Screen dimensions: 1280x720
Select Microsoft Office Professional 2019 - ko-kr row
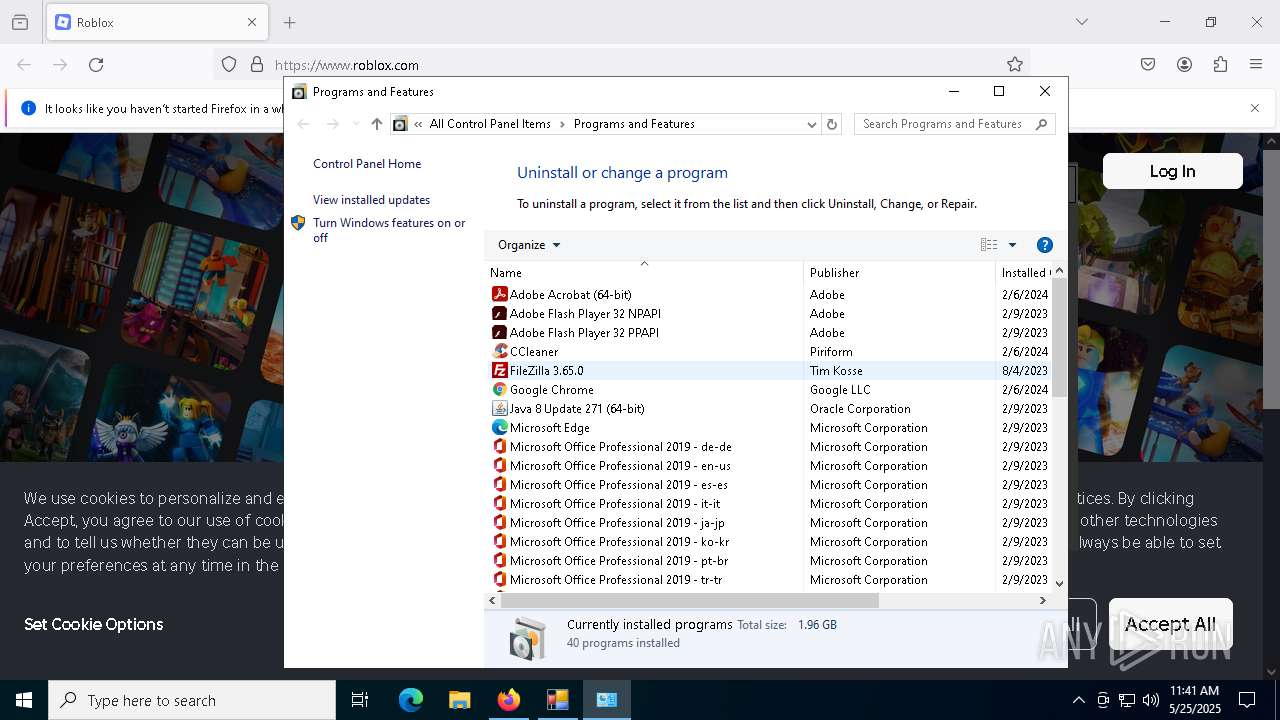pyautogui.click(x=768, y=541)
